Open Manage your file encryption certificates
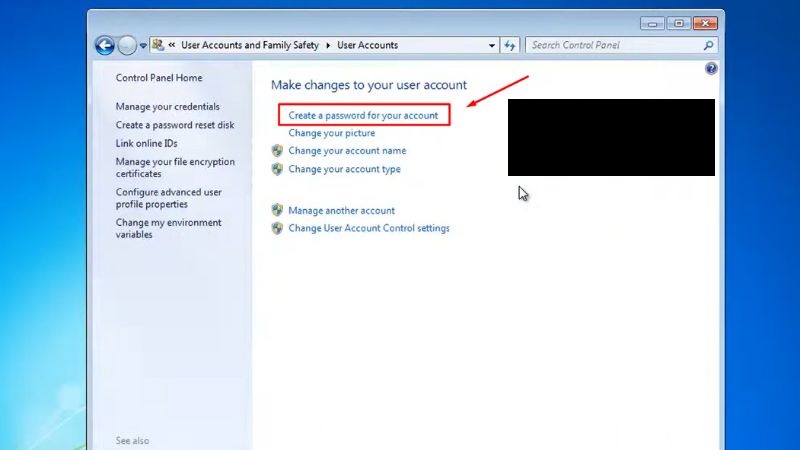The height and width of the screenshot is (450, 800). pos(175,167)
